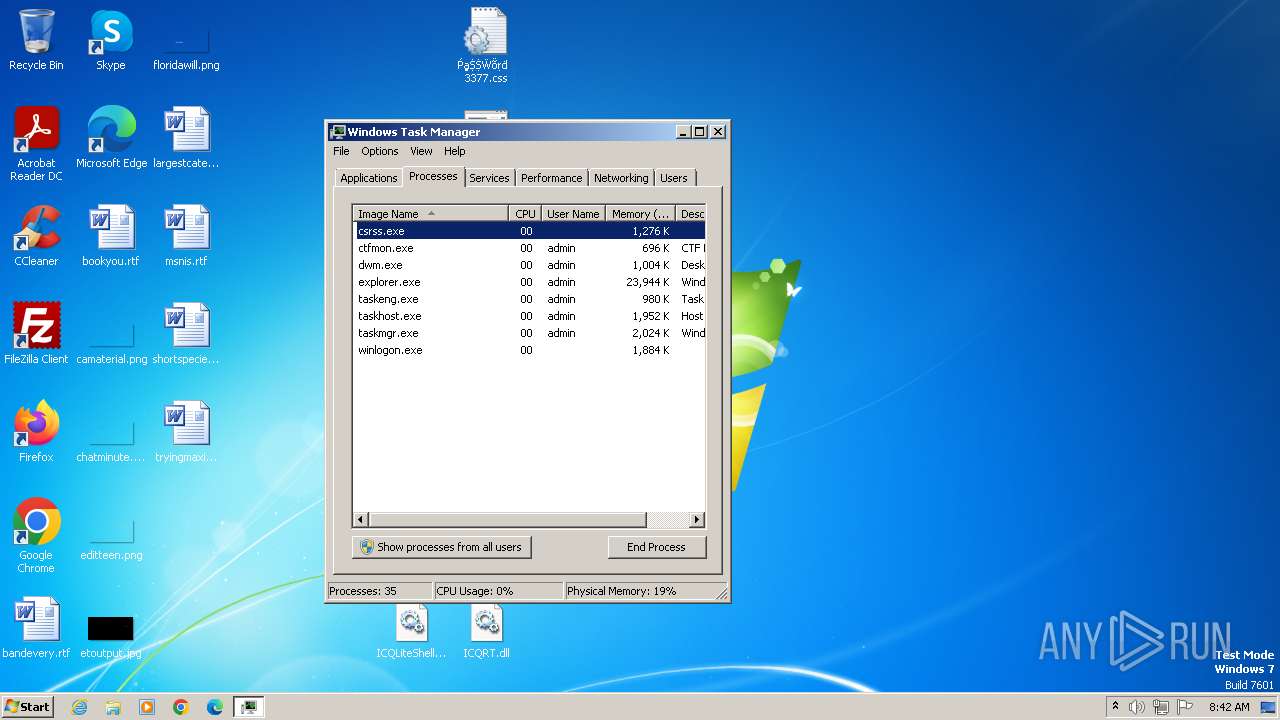
Task: Select bookyou.rtf document icon
Action: click(111, 236)
